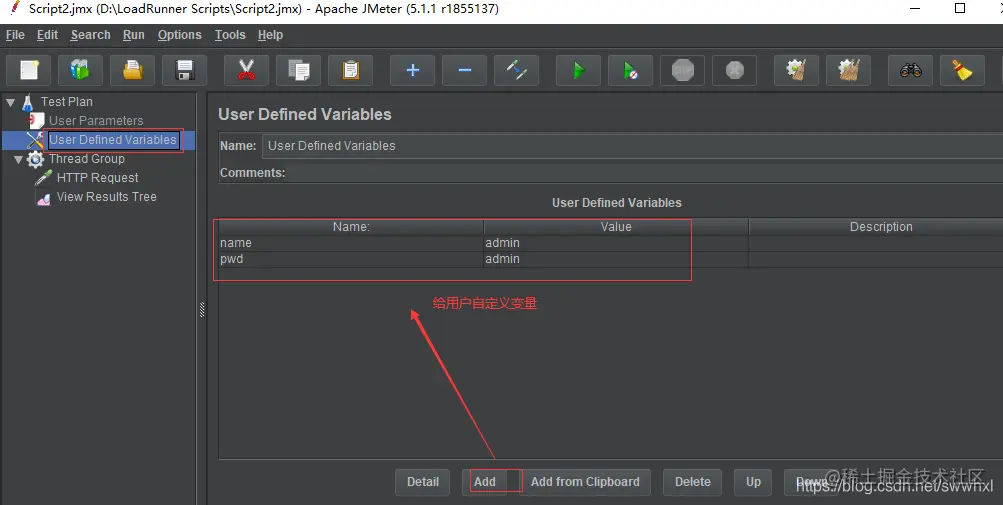The image size is (1003, 505).
Task: Click the Open file folder icon
Action: 132,70
